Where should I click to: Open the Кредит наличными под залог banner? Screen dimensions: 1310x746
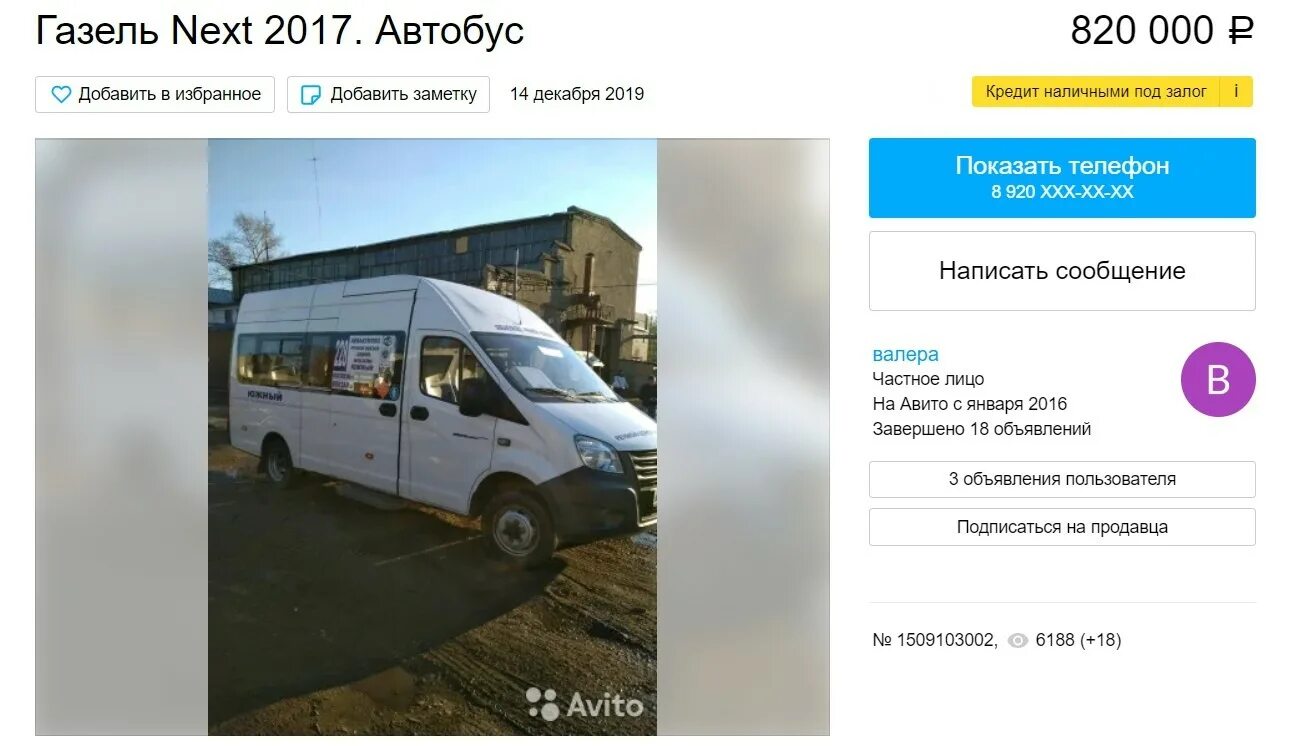coord(1097,91)
